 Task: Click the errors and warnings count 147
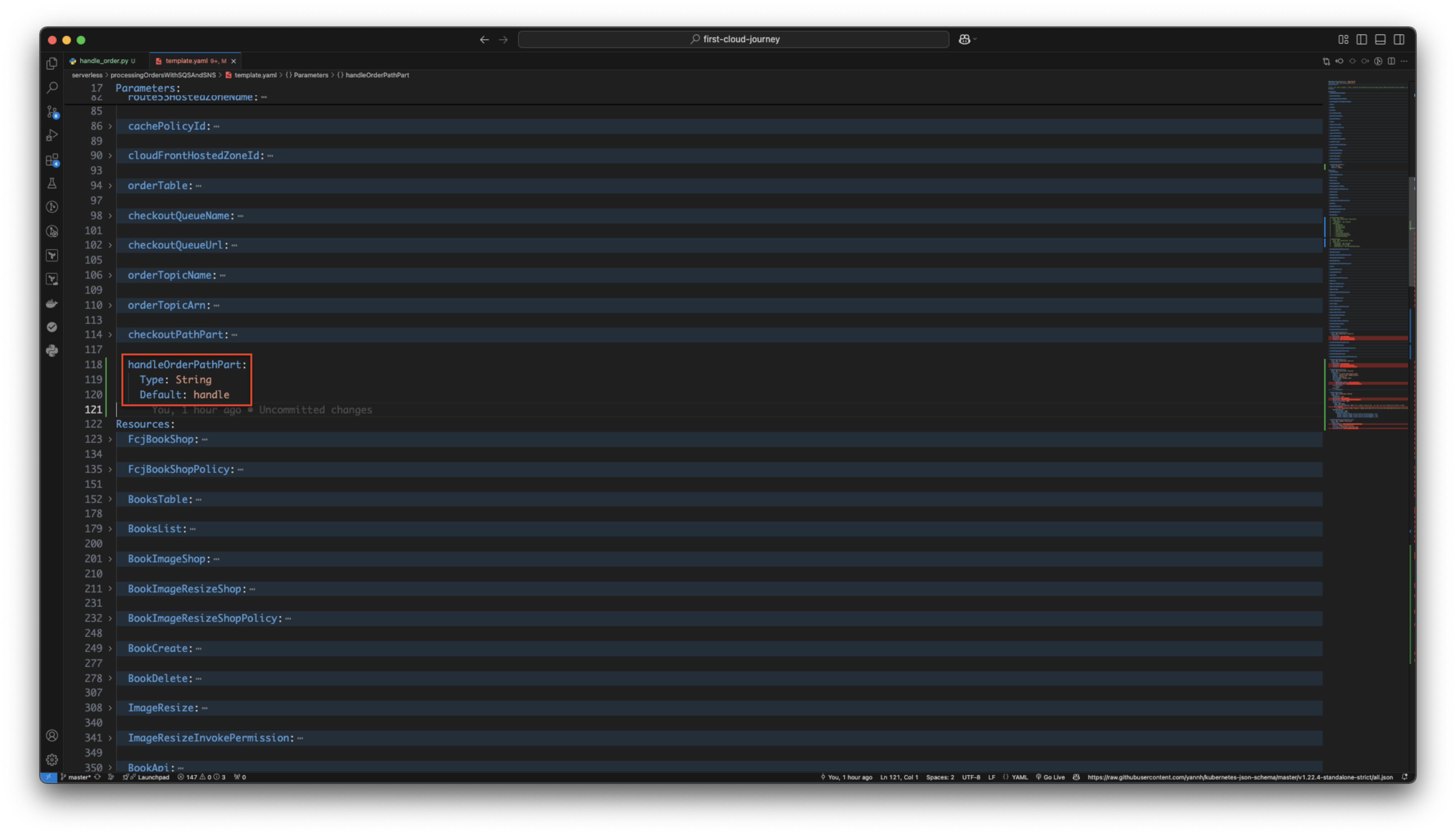(201, 777)
